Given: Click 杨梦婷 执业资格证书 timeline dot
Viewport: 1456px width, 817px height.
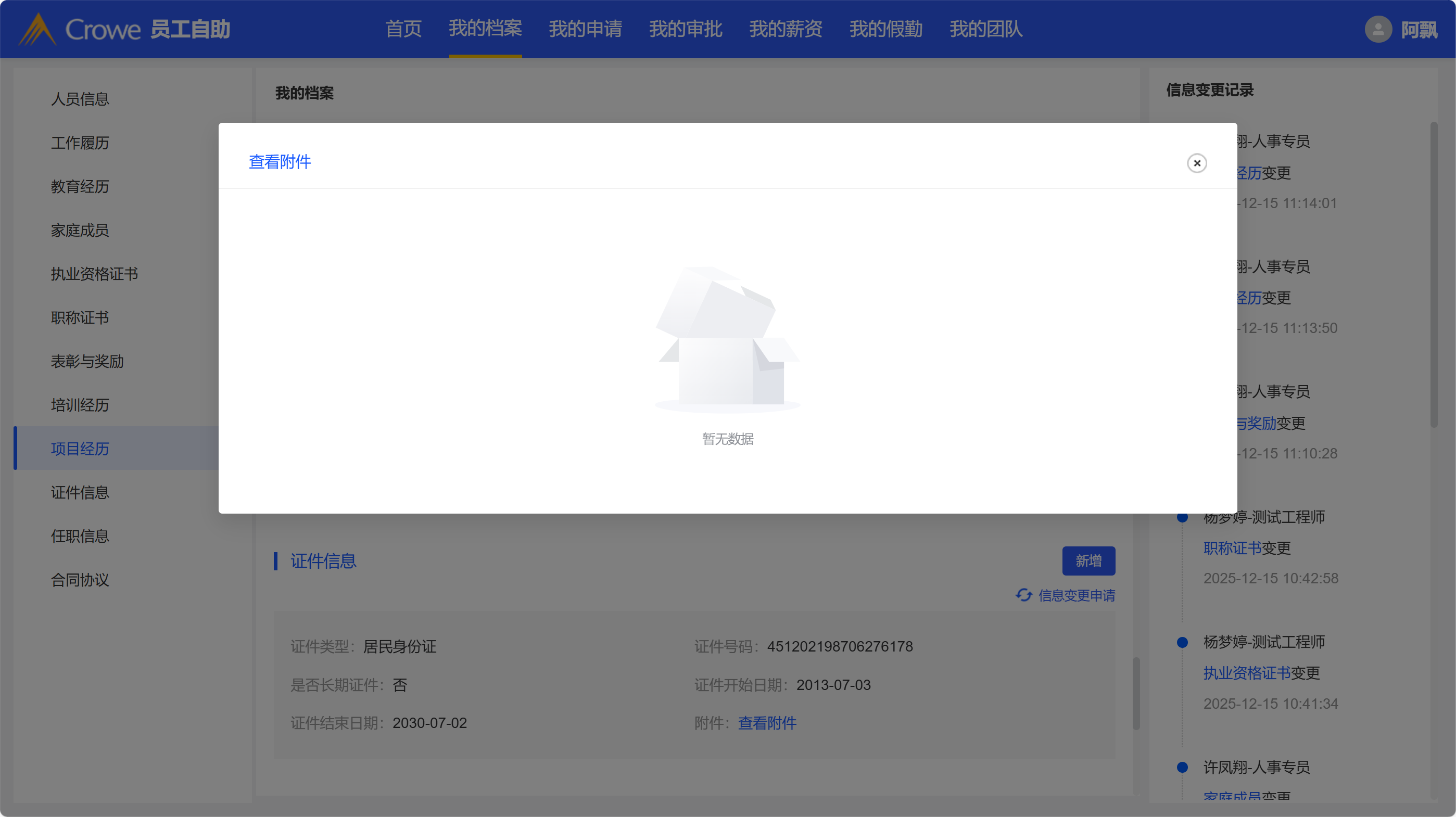Looking at the screenshot, I should pyautogui.click(x=1182, y=643).
